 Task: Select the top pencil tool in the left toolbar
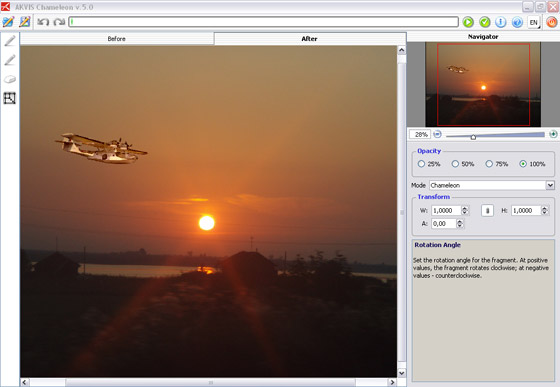(x=10, y=41)
